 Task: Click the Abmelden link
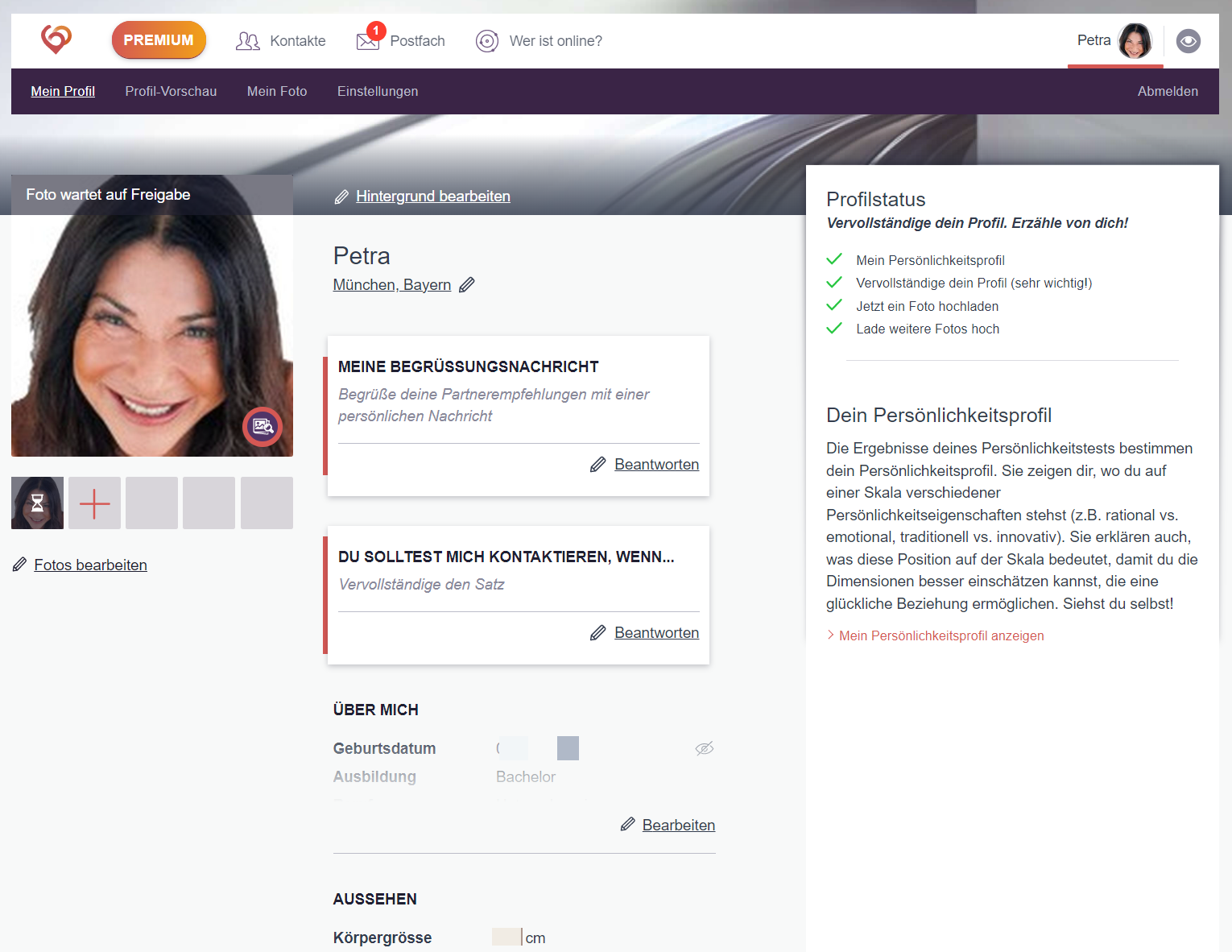[x=1168, y=91]
